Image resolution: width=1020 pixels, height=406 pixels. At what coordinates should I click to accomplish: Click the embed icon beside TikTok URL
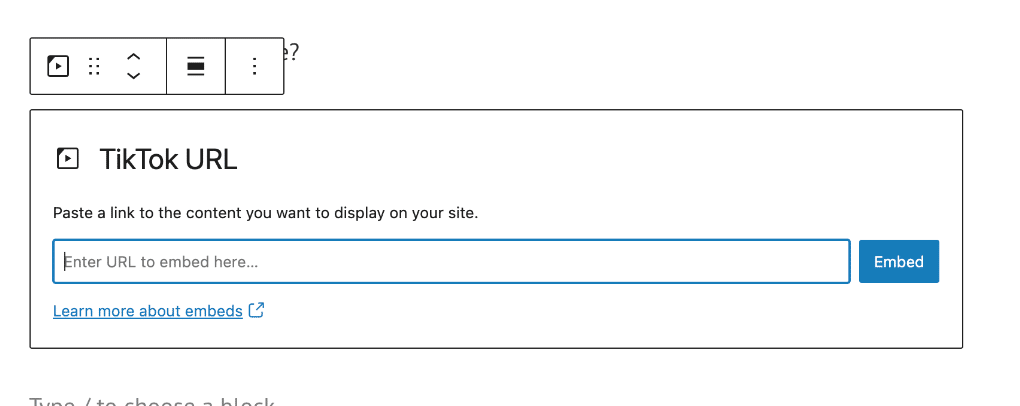click(68, 159)
